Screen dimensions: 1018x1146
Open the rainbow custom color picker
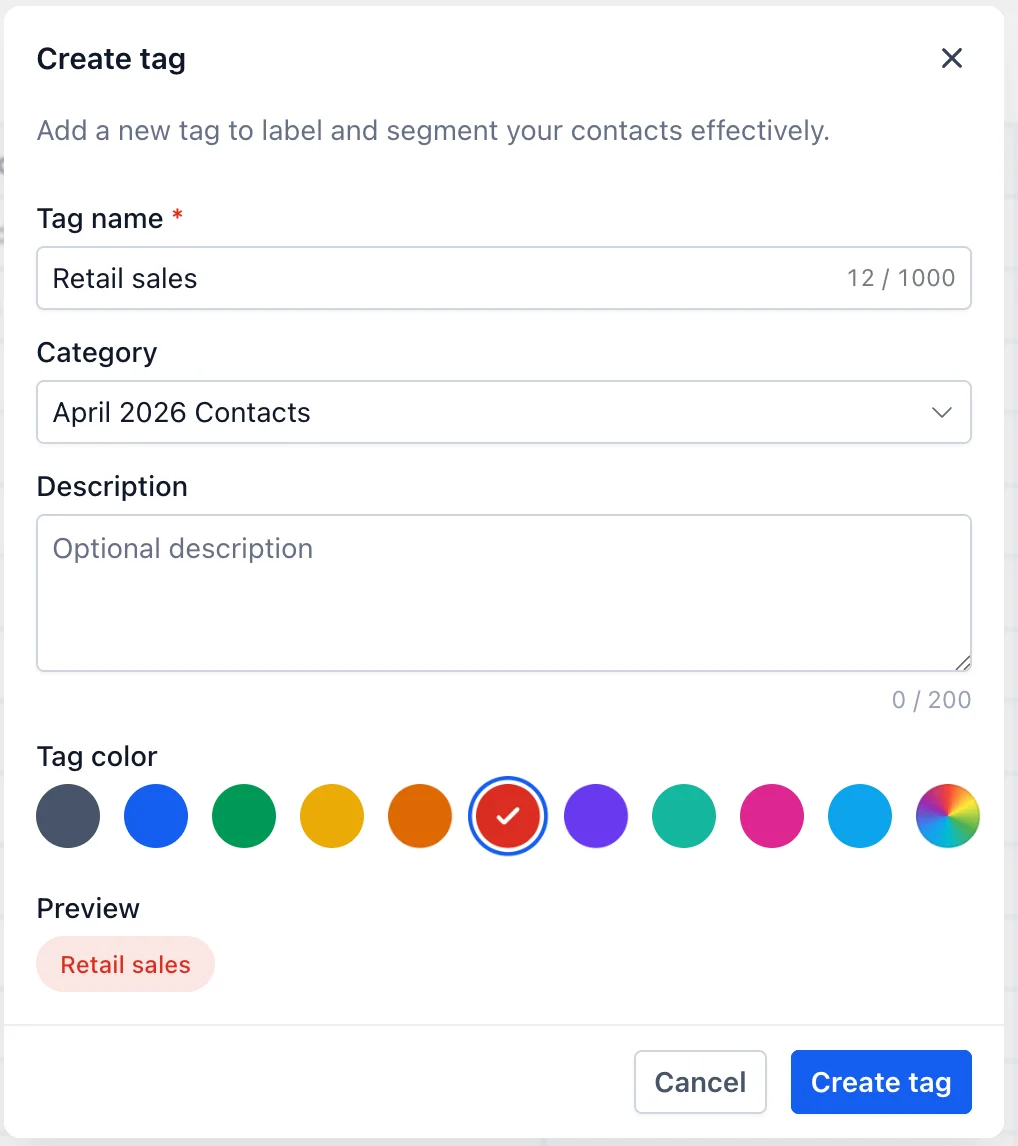coord(948,816)
